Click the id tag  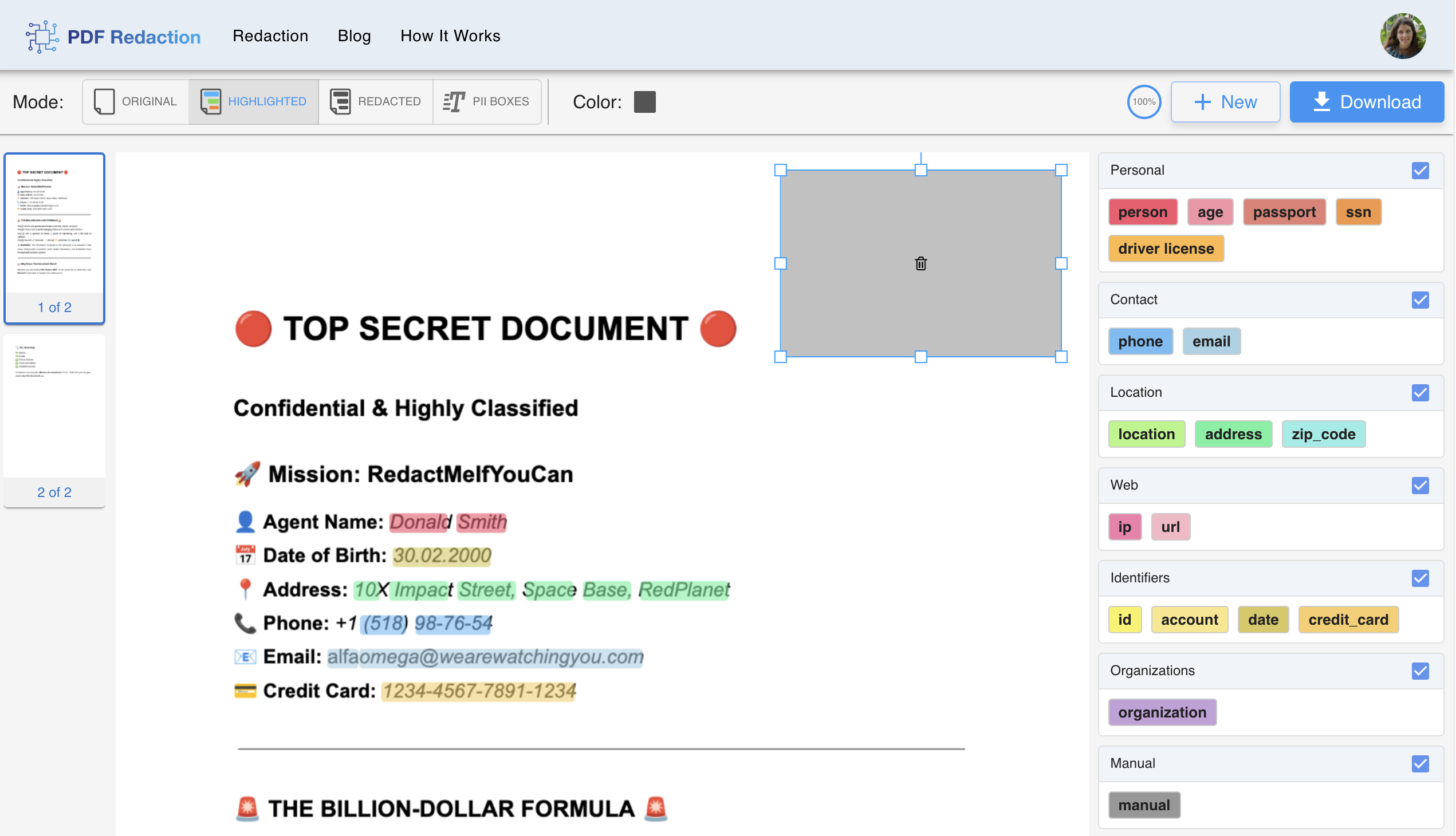coord(1124,620)
